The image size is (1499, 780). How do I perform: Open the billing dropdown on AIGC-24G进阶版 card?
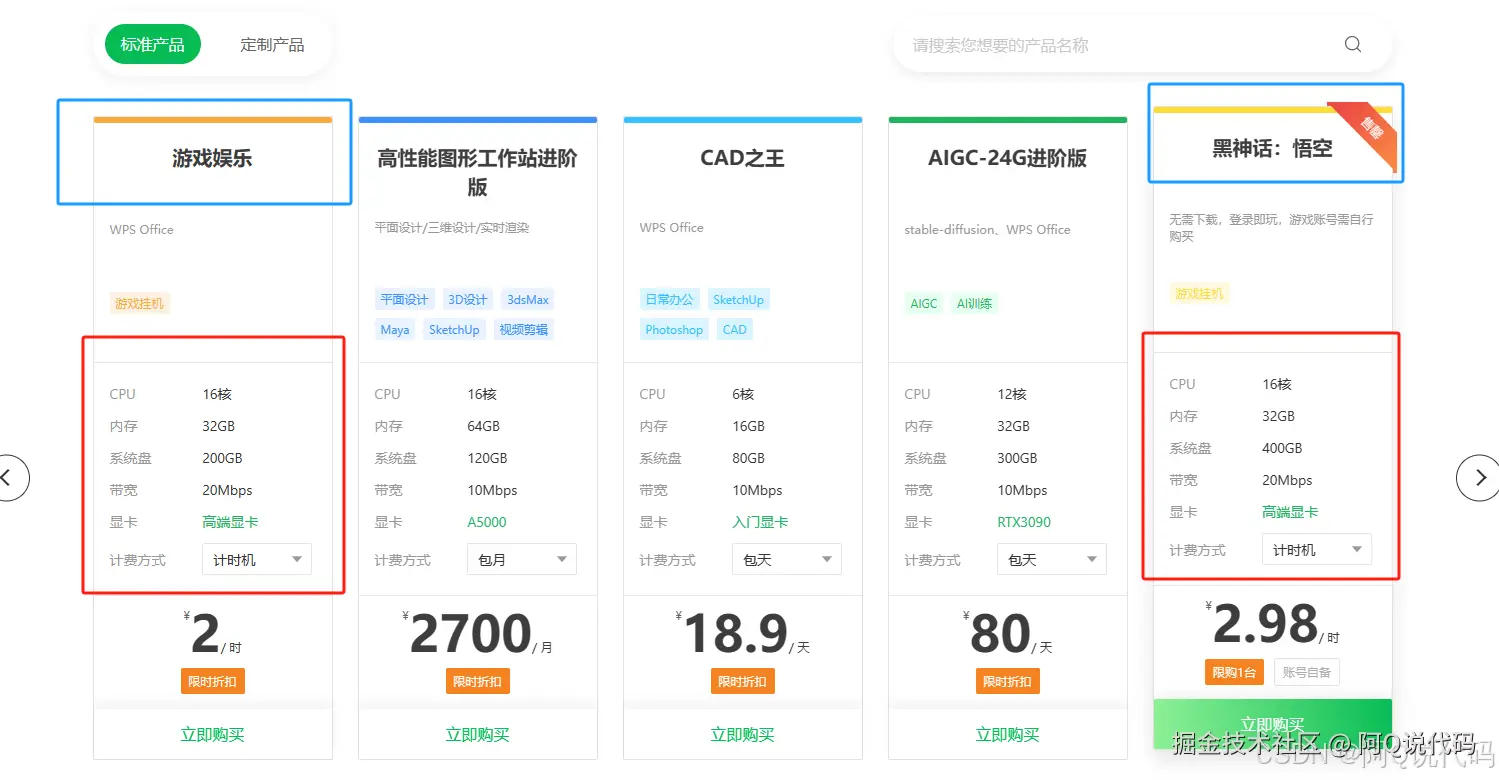(x=1051, y=559)
